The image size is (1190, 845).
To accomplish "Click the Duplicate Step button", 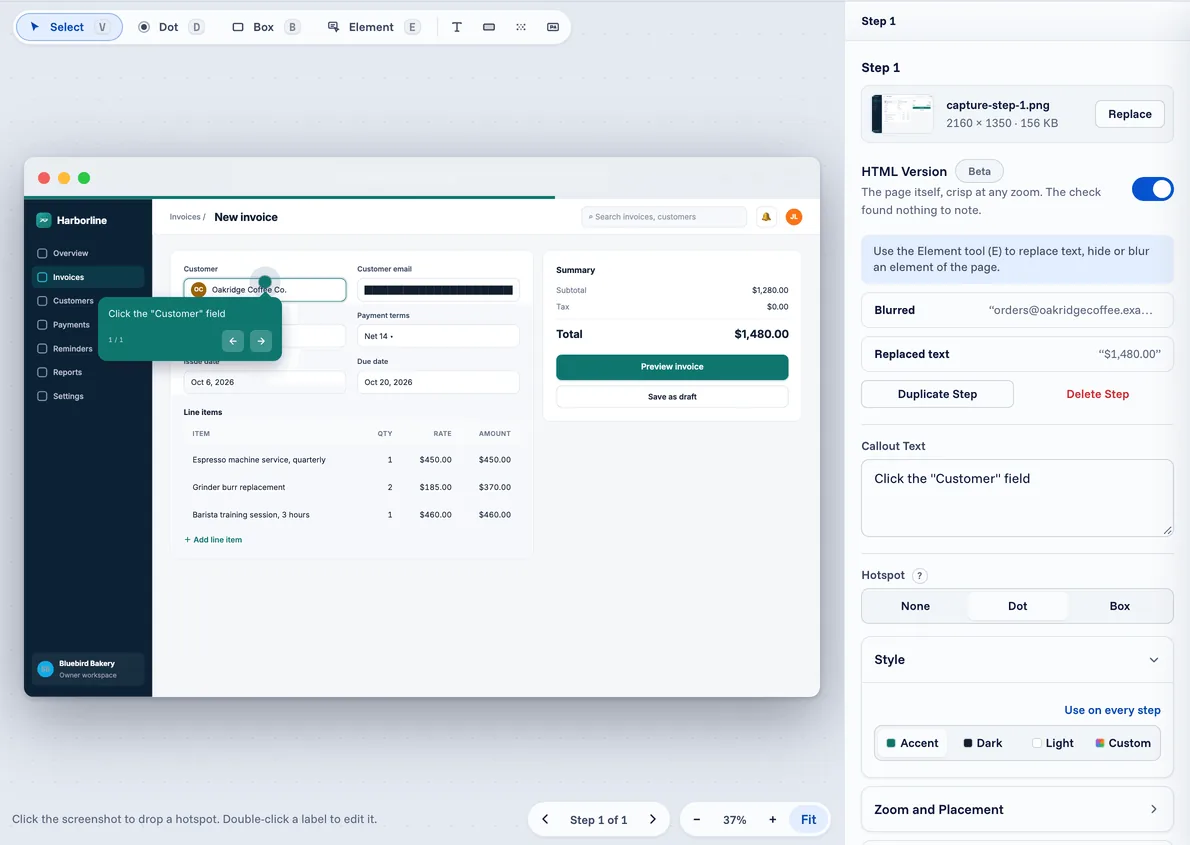I will tap(937, 394).
